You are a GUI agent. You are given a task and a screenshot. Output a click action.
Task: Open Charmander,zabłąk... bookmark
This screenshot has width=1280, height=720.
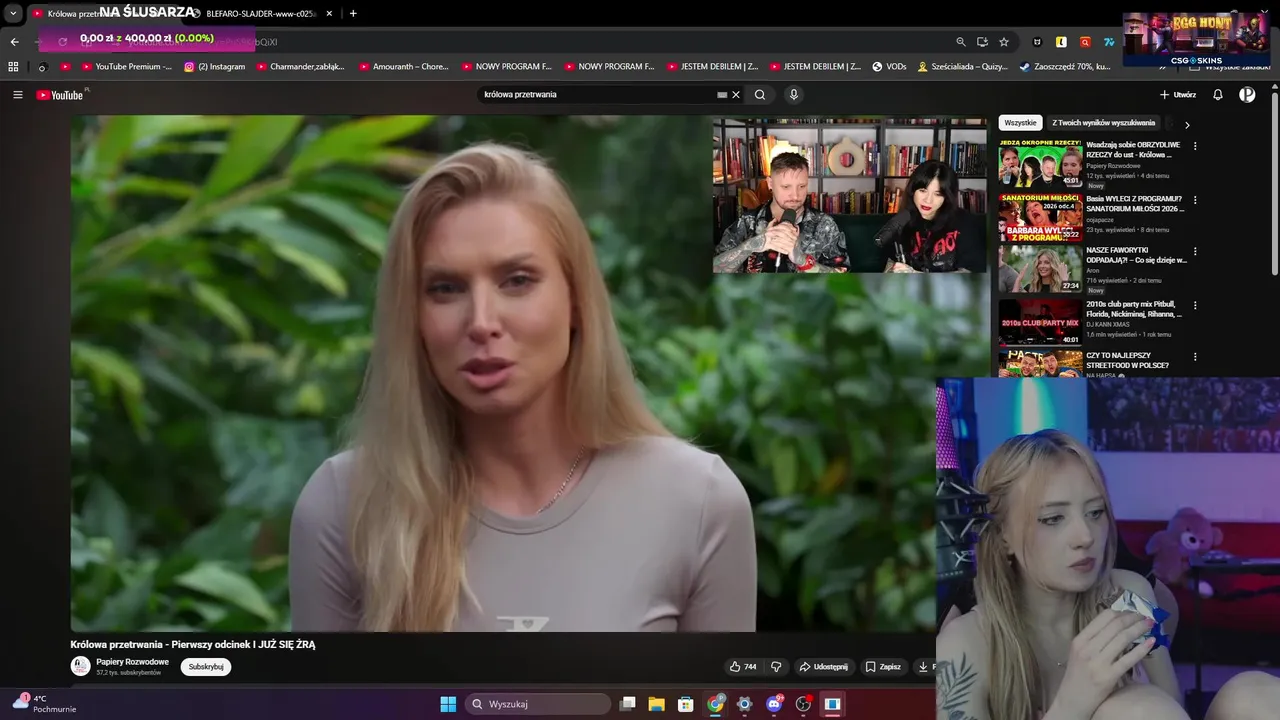pyautogui.click(x=300, y=67)
